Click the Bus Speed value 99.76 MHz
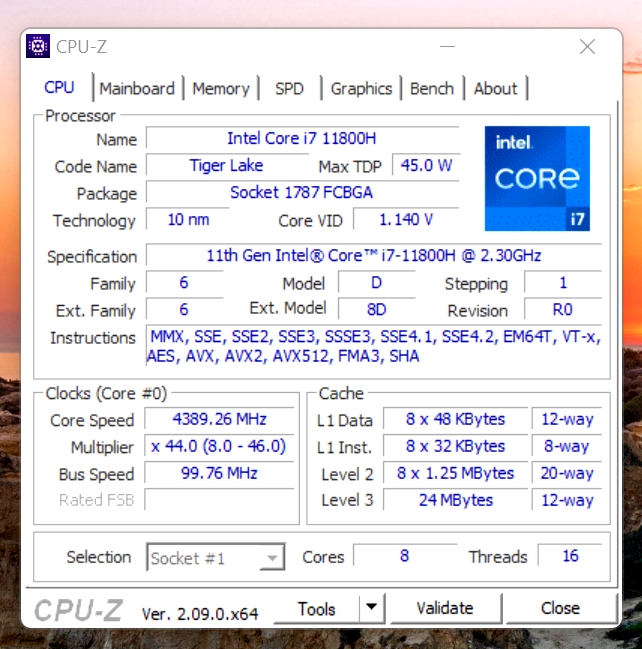 click(x=219, y=473)
